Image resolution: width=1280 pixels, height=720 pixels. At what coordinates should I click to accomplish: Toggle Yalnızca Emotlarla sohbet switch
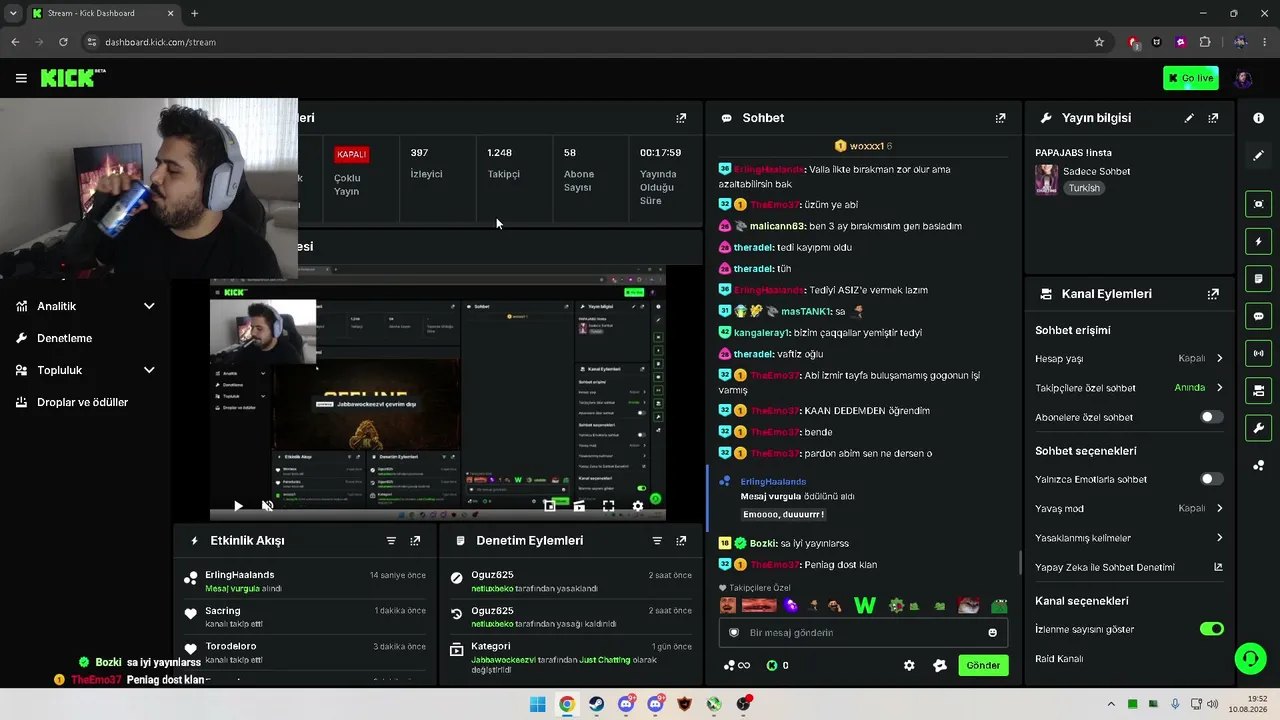(x=1211, y=479)
